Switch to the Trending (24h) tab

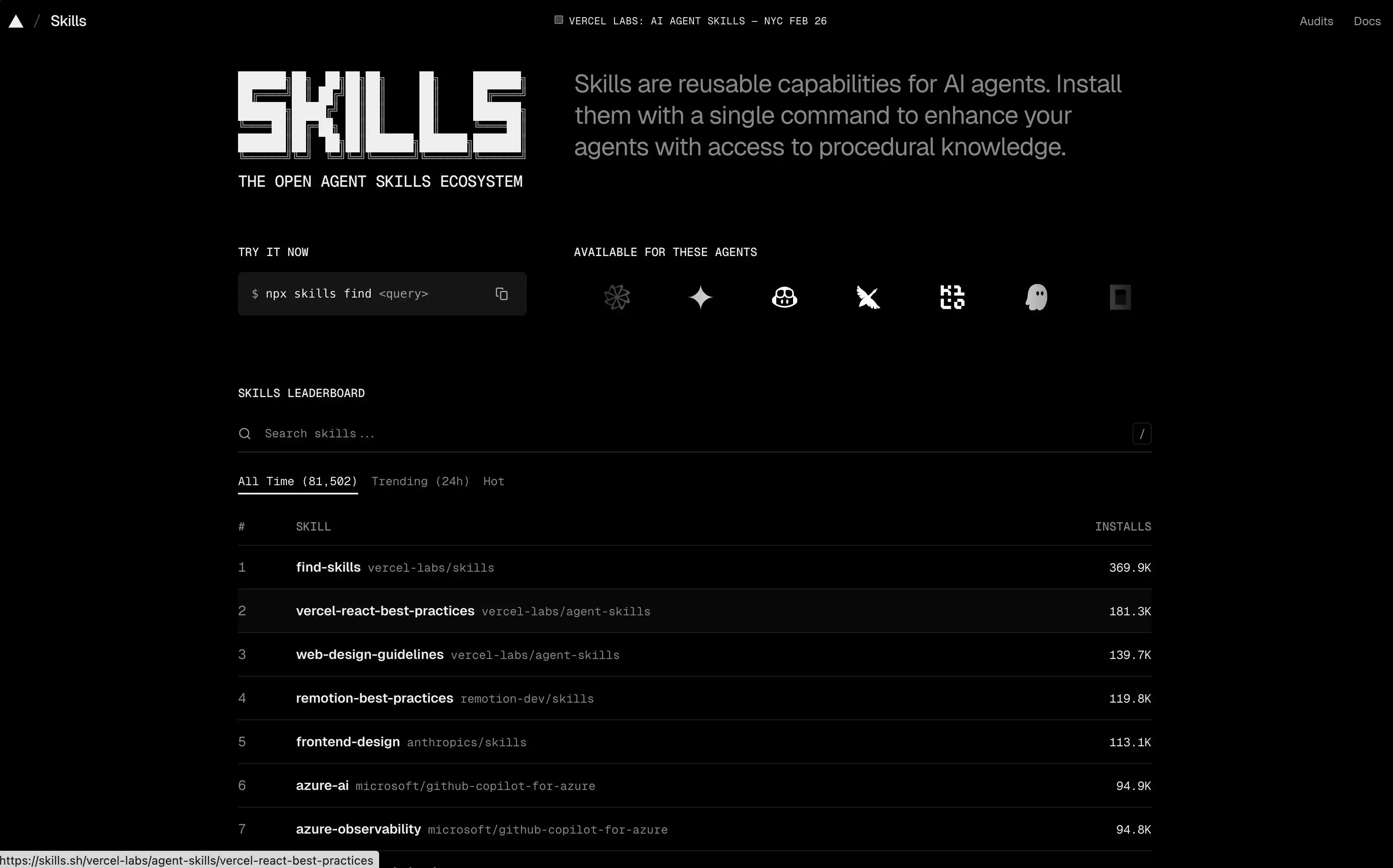[x=420, y=482]
